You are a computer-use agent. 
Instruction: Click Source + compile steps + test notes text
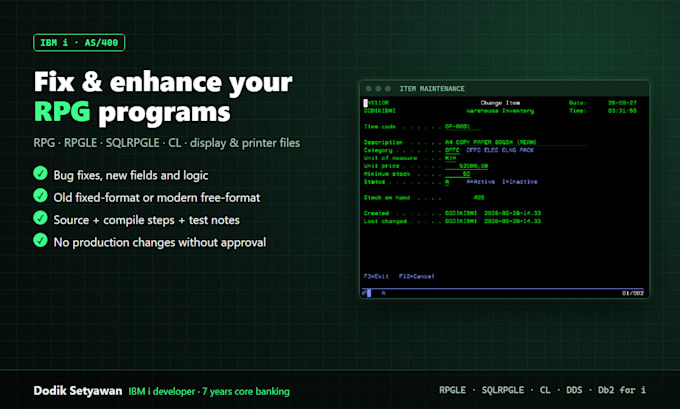146,220
